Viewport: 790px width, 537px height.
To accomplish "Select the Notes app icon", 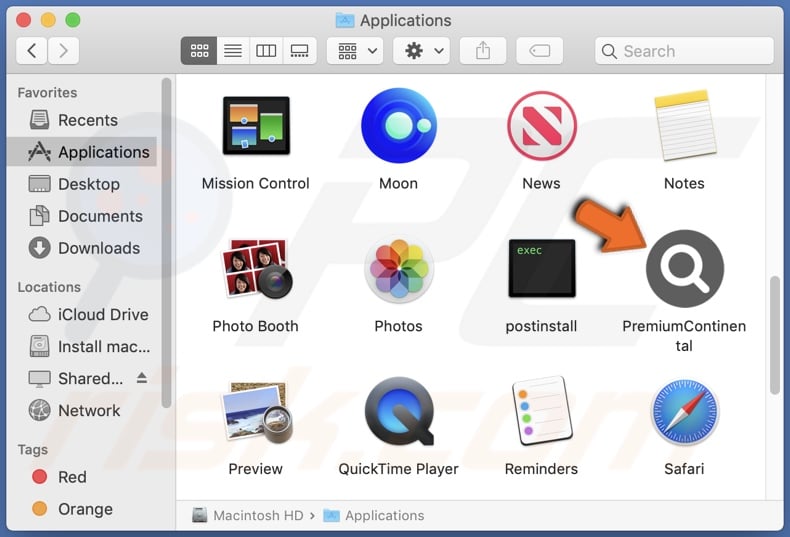I will click(684, 125).
